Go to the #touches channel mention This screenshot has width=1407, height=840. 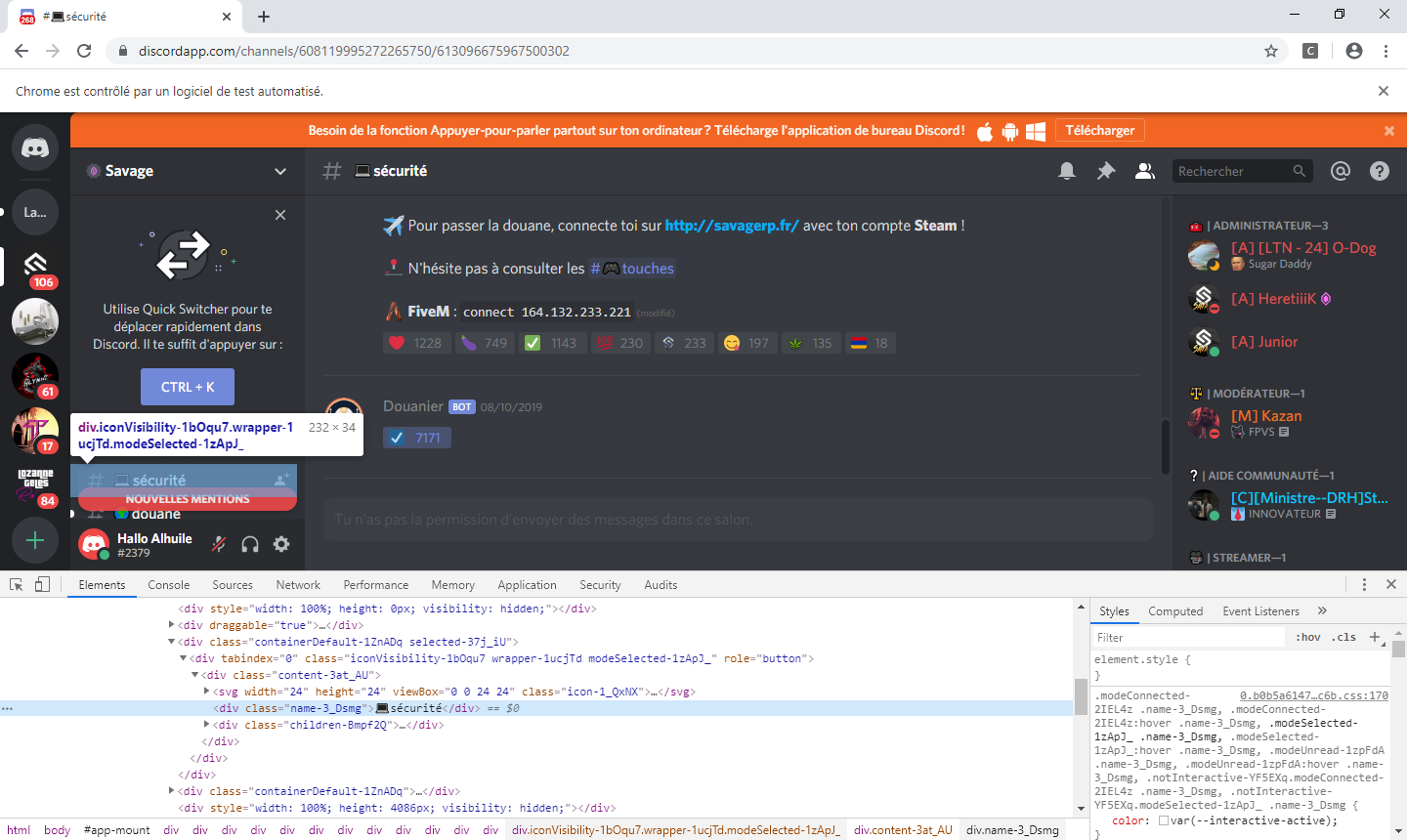coord(632,269)
